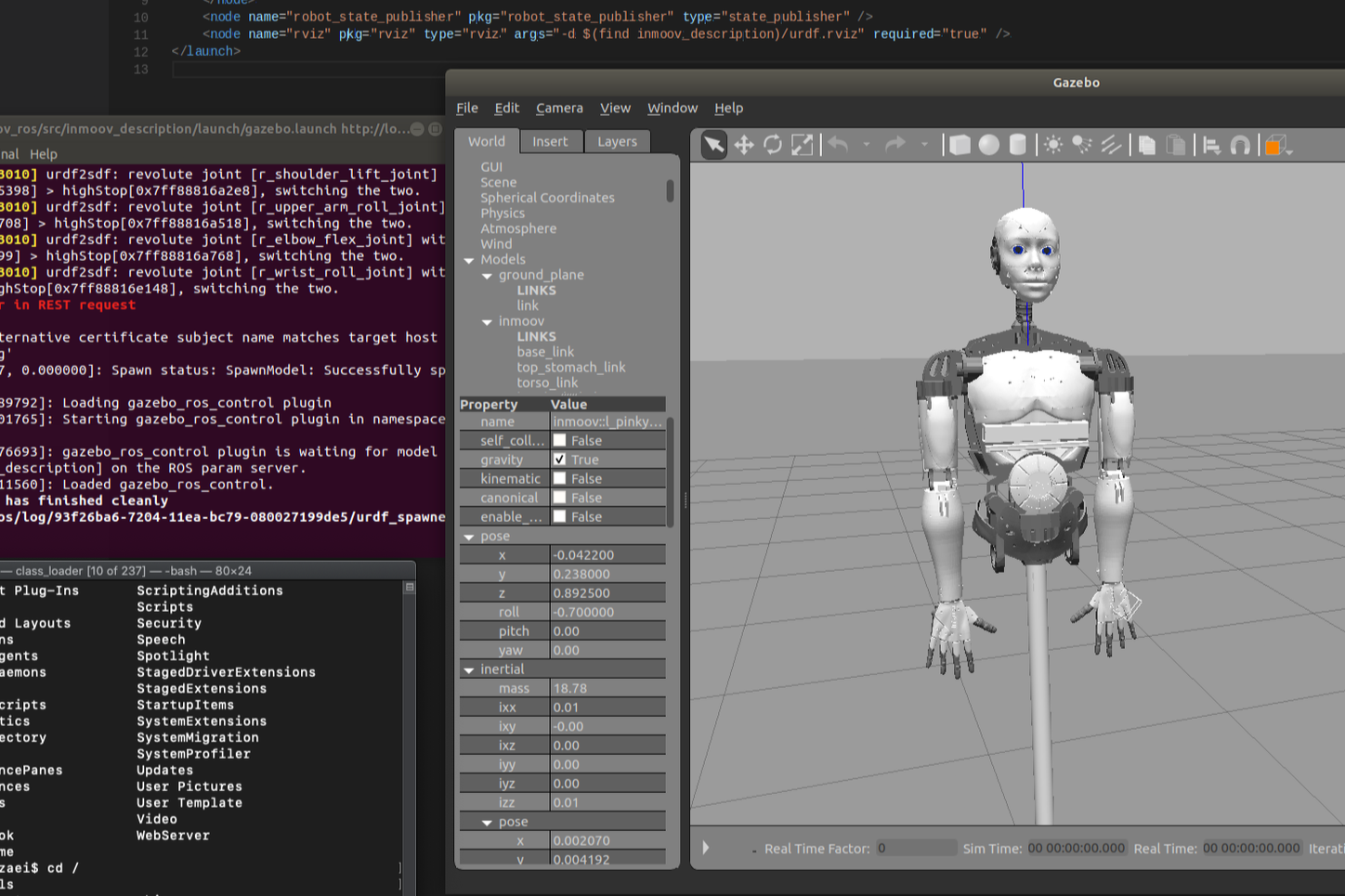Enable the canonical checkbox

[x=559, y=498]
